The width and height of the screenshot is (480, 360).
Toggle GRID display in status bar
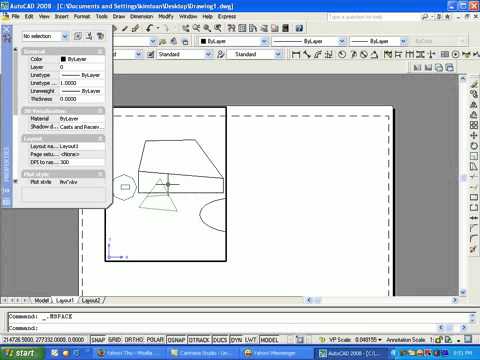tap(115, 340)
